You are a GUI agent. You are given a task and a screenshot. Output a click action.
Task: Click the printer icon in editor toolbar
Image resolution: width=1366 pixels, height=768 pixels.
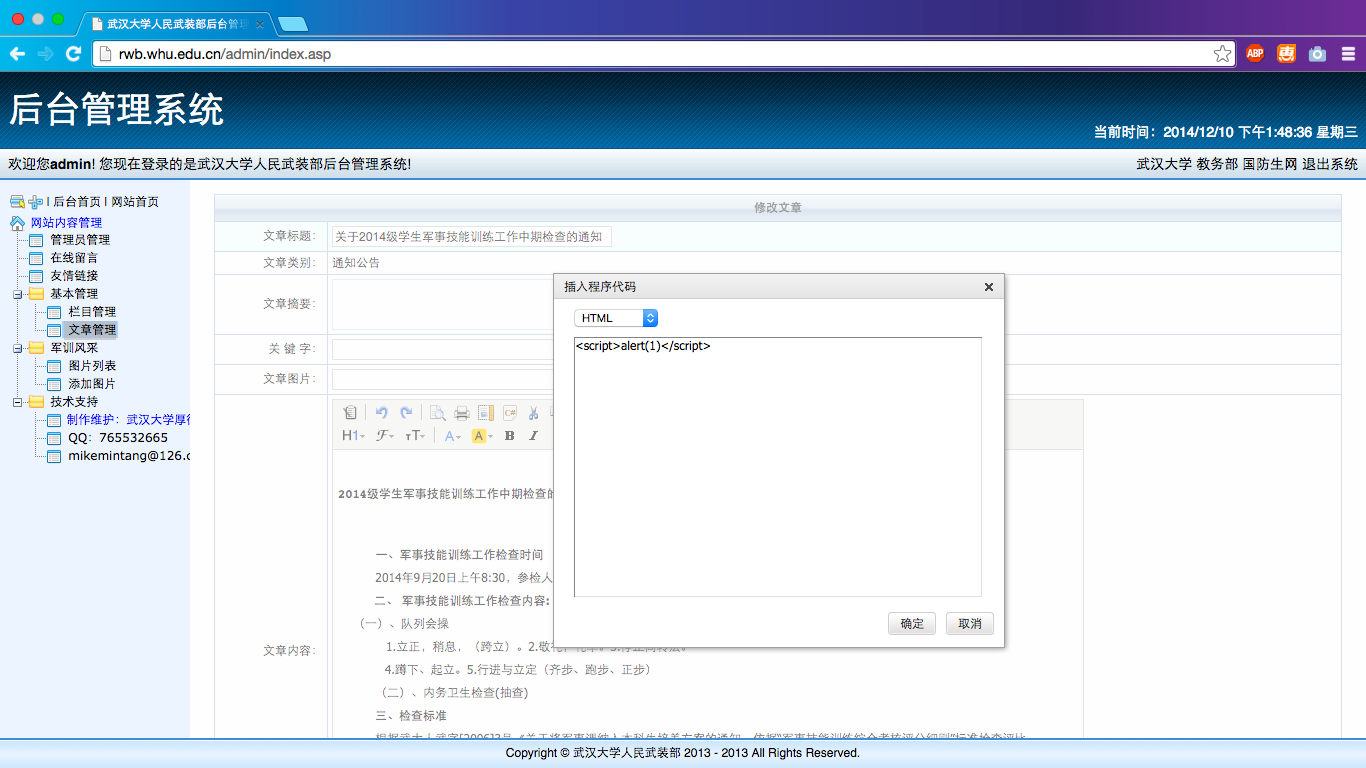point(461,412)
